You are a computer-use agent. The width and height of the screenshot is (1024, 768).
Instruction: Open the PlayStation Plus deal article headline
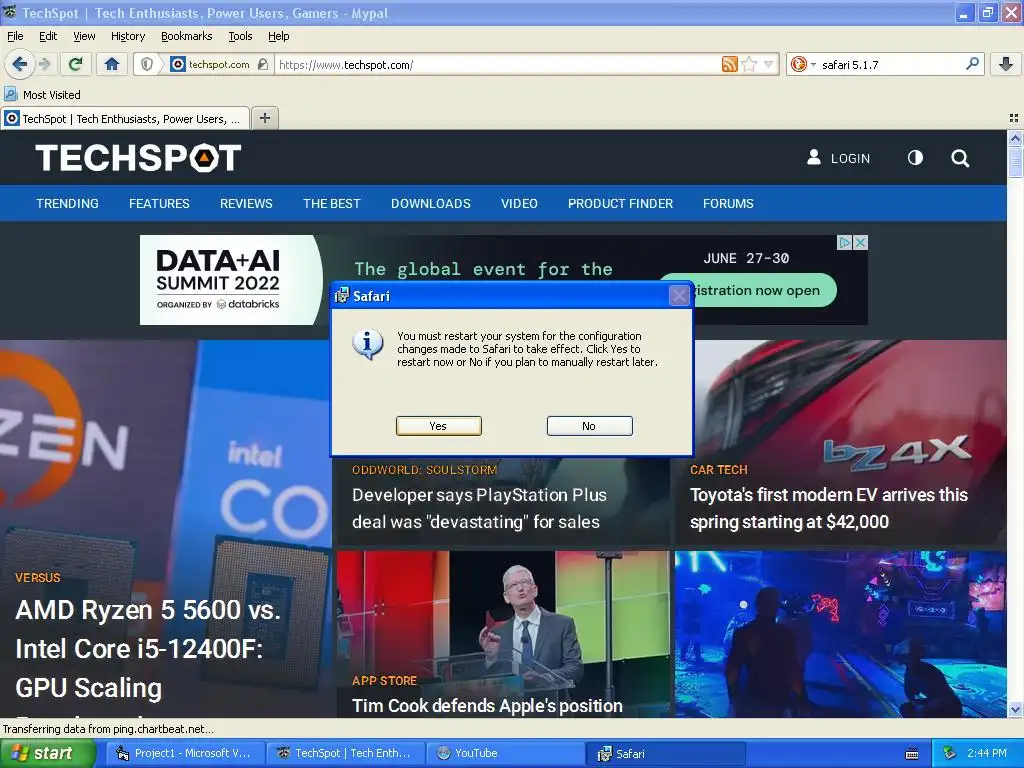(479, 508)
